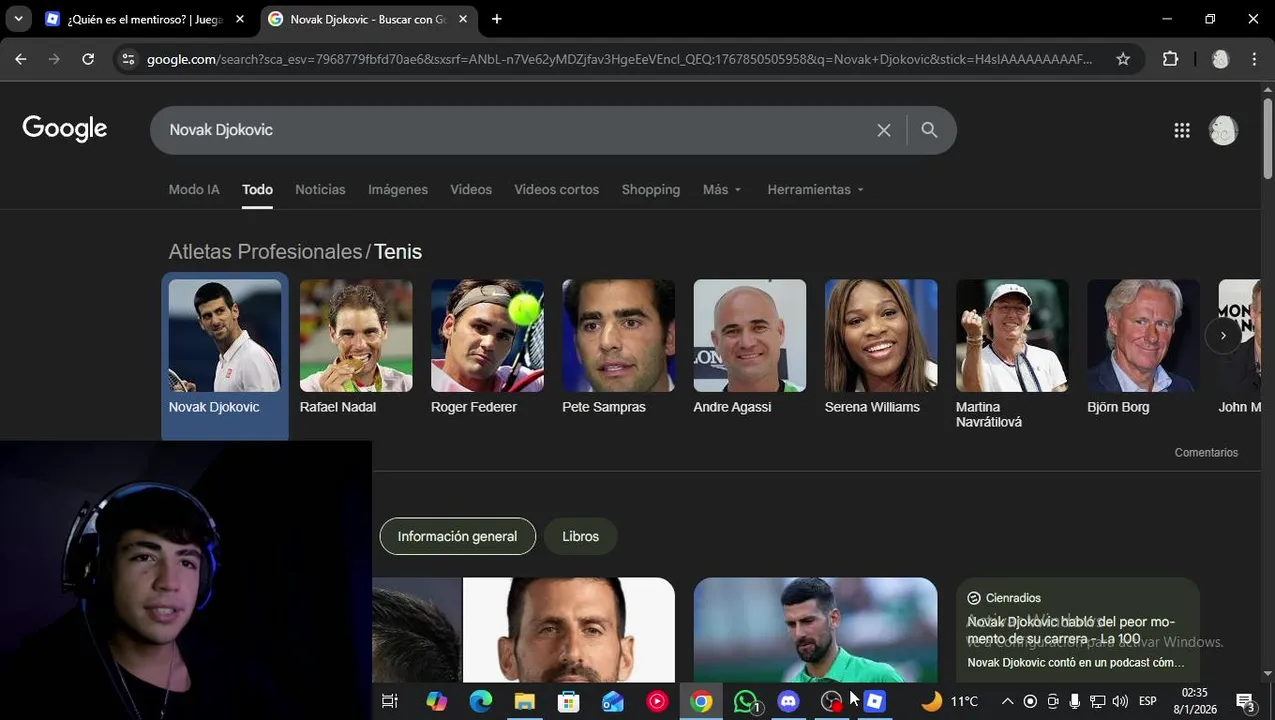Open the Shopping tab
Viewport: 1275px width, 720px height.
point(651,189)
